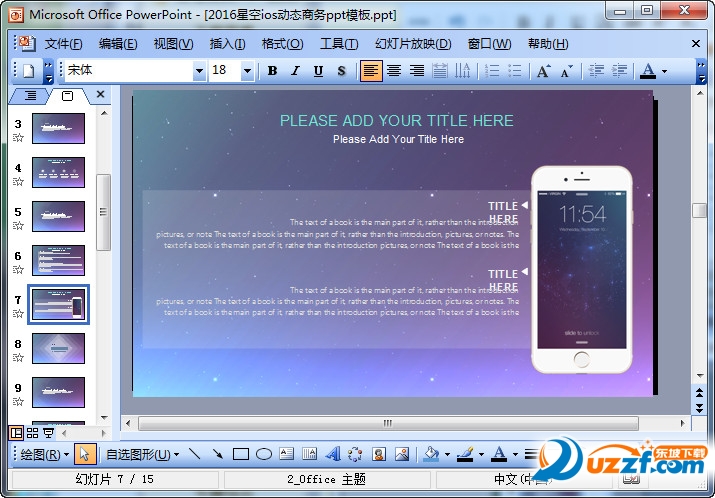Click the change text direction icon
Viewport: 715px width, 498px height.
tap(462, 71)
